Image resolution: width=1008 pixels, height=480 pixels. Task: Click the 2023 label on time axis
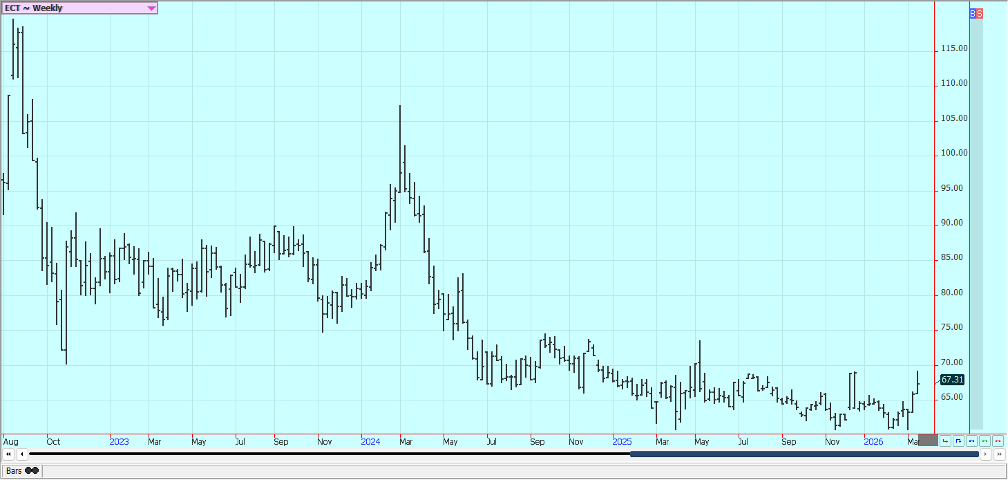(119, 440)
